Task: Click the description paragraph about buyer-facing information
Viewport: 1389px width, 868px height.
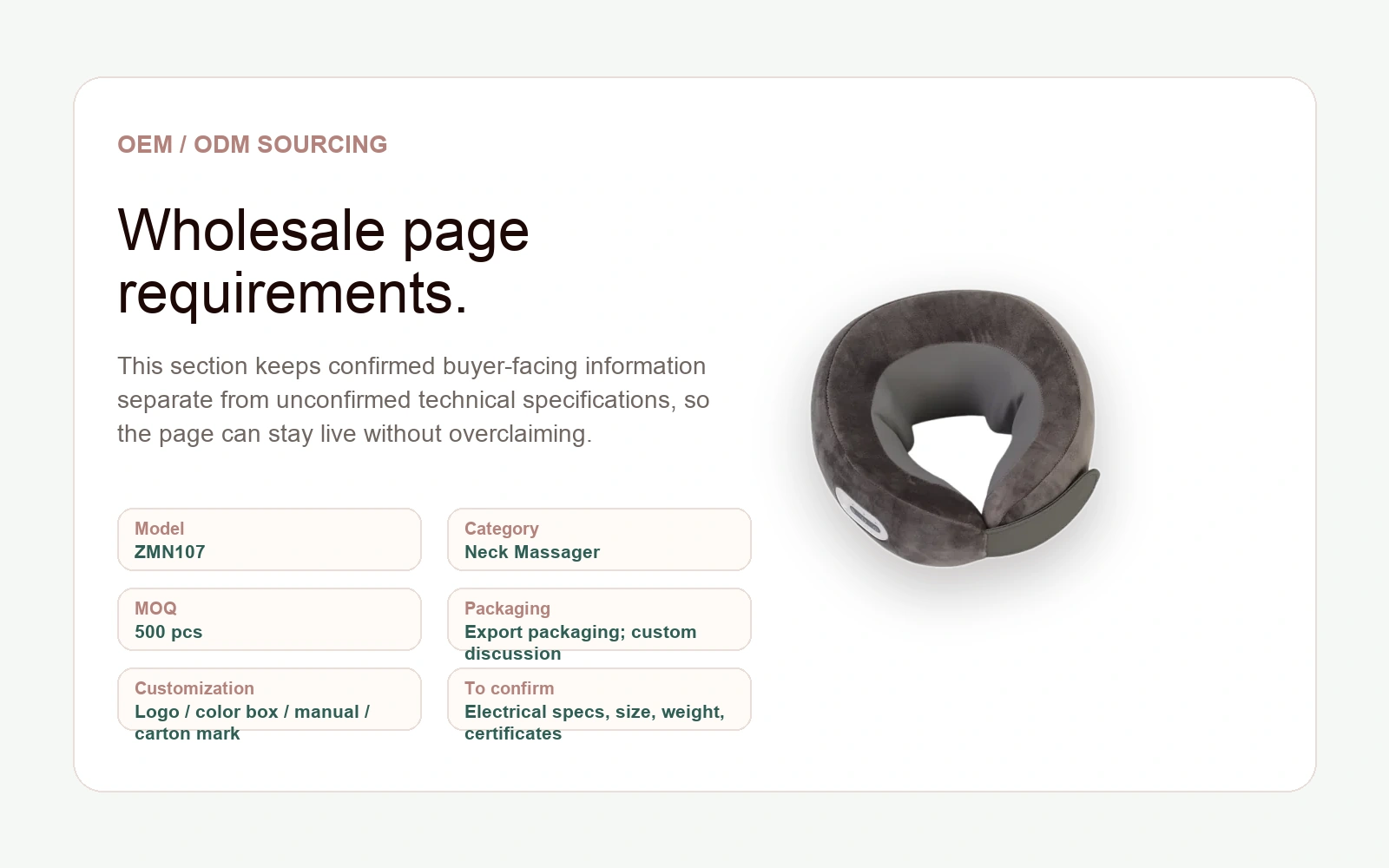Action: pos(413,399)
